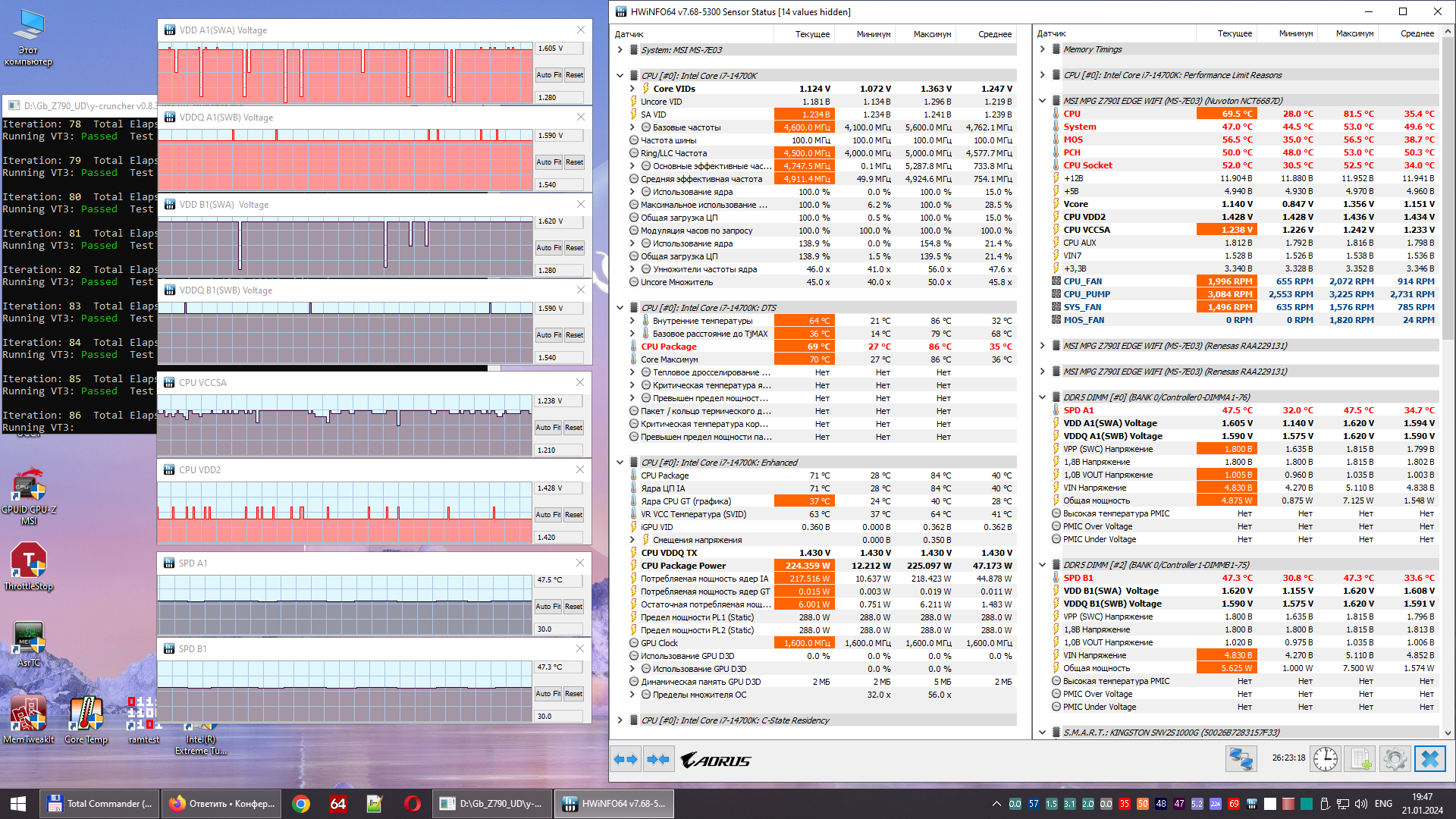Toggle Auto Fit on VDD A1(SWA) Voltage graph
1456x819 pixels.
tap(548, 75)
